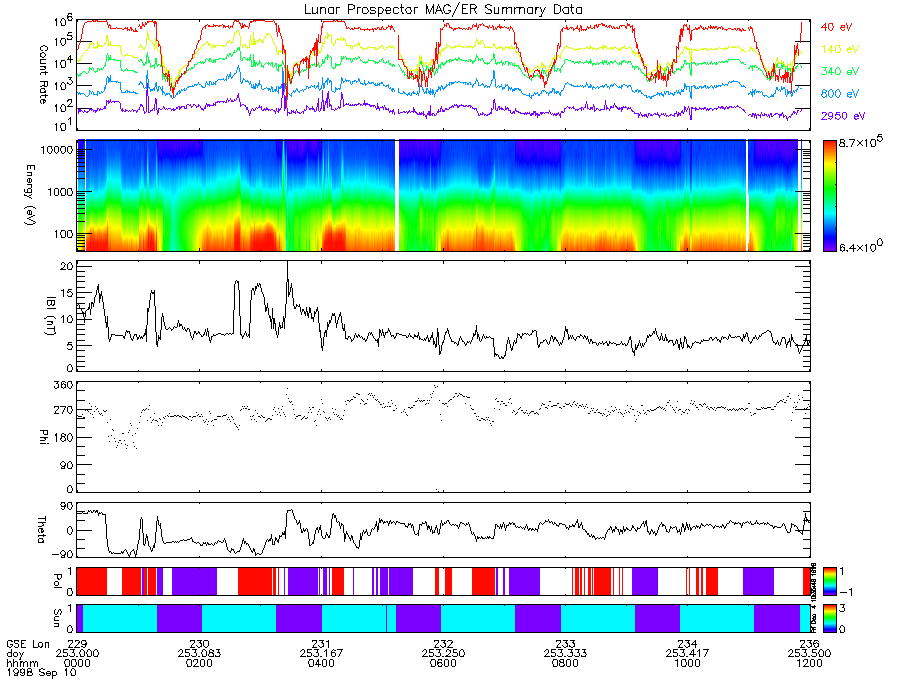
Task: Click the '1000' time tick label
Action: (x=687, y=663)
